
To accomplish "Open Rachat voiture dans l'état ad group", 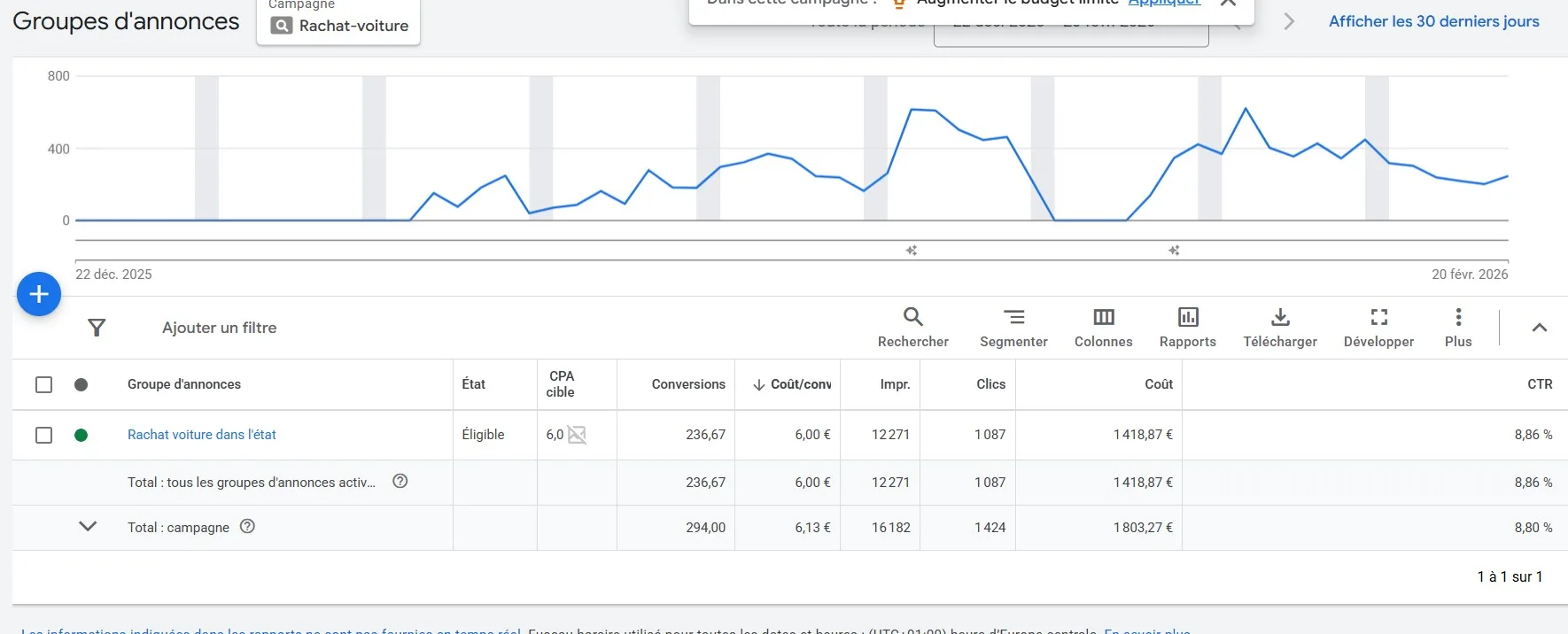I will pyautogui.click(x=202, y=435).
